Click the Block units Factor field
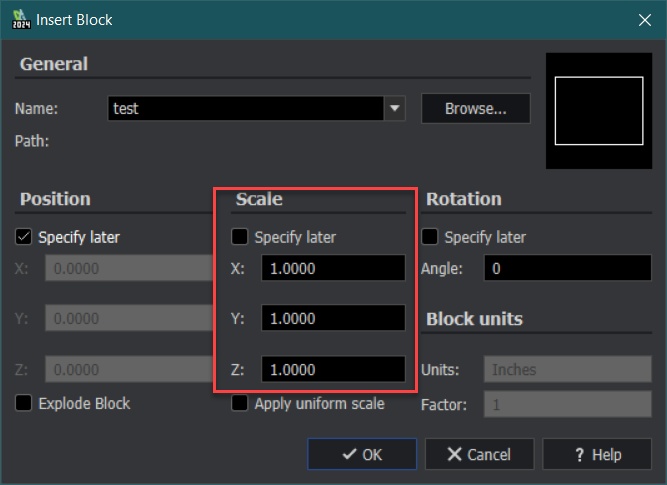Image resolution: width=667 pixels, height=485 pixels. (567, 404)
